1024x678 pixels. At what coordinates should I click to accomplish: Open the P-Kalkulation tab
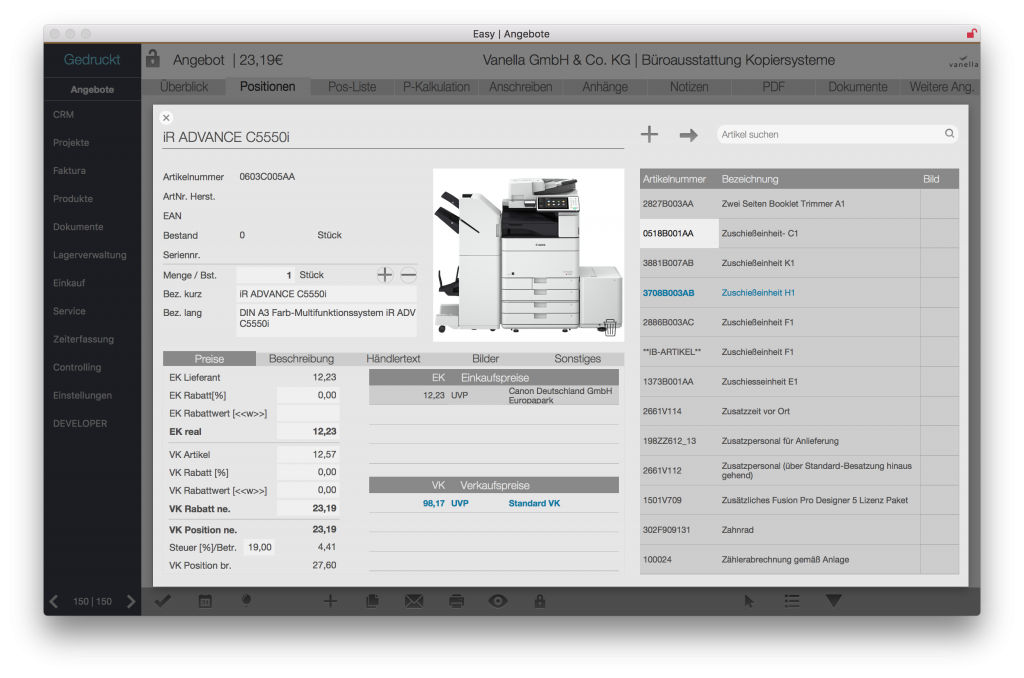click(436, 87)
